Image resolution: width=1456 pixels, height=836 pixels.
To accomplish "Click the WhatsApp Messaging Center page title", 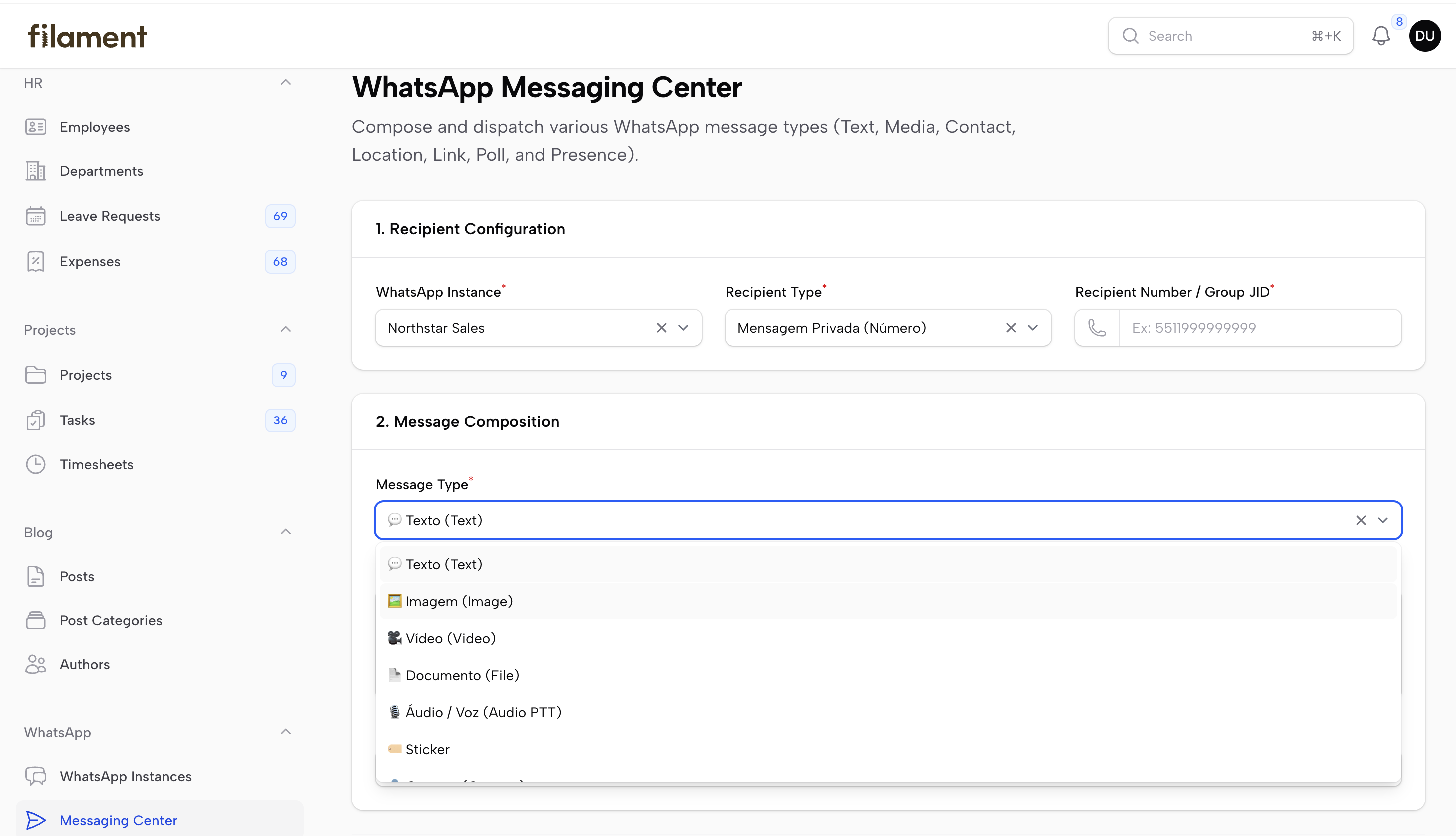I will click(547, 88).
